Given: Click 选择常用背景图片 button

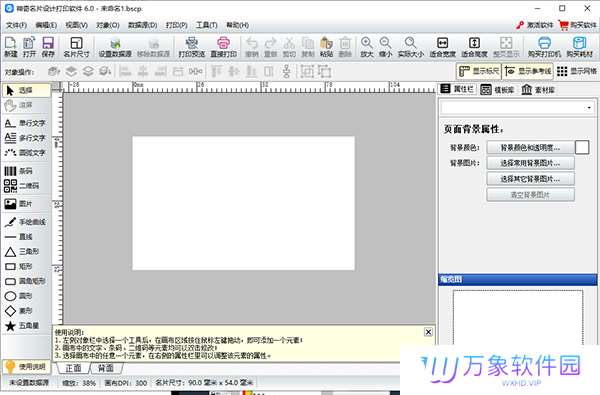Looking at the screenshot, I should [530, 163].
